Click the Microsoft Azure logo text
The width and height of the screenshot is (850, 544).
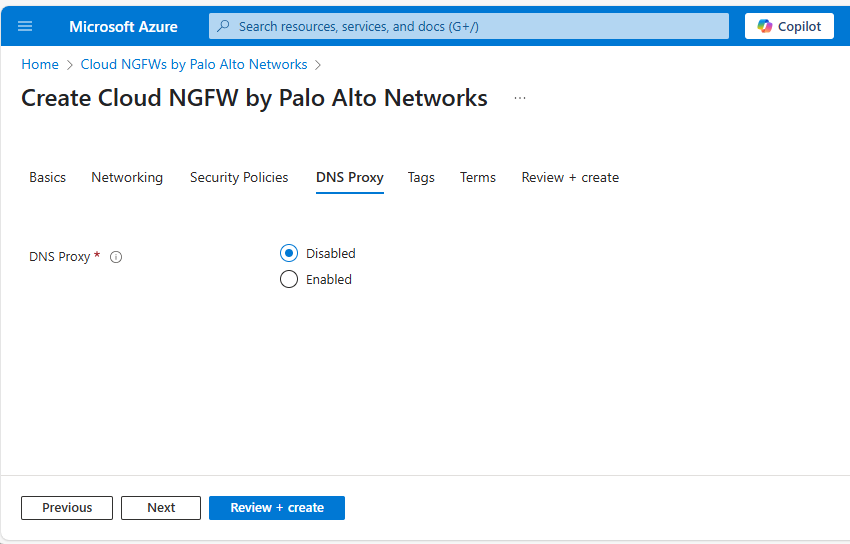123,26
